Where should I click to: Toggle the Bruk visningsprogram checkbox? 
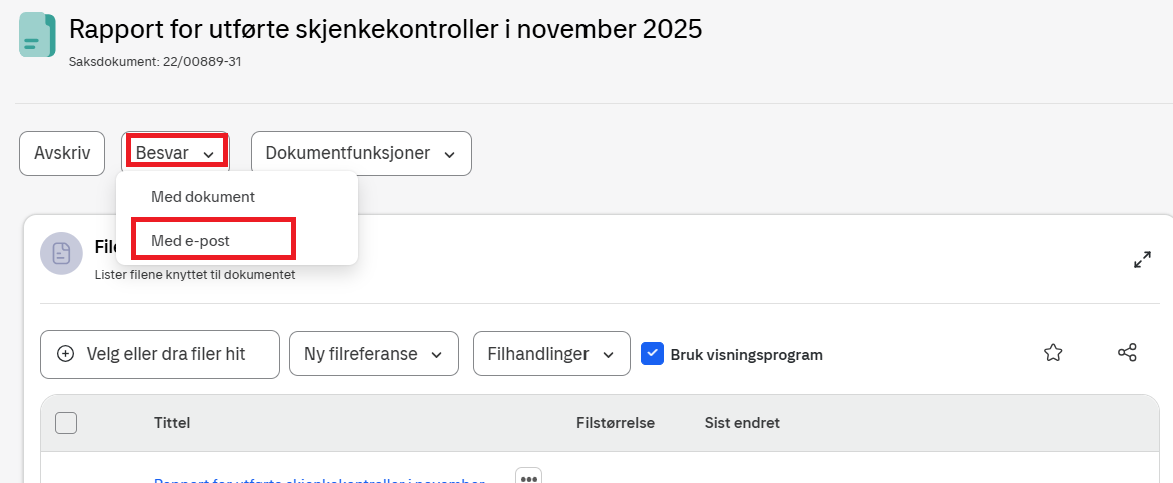(x=652, y=354)
